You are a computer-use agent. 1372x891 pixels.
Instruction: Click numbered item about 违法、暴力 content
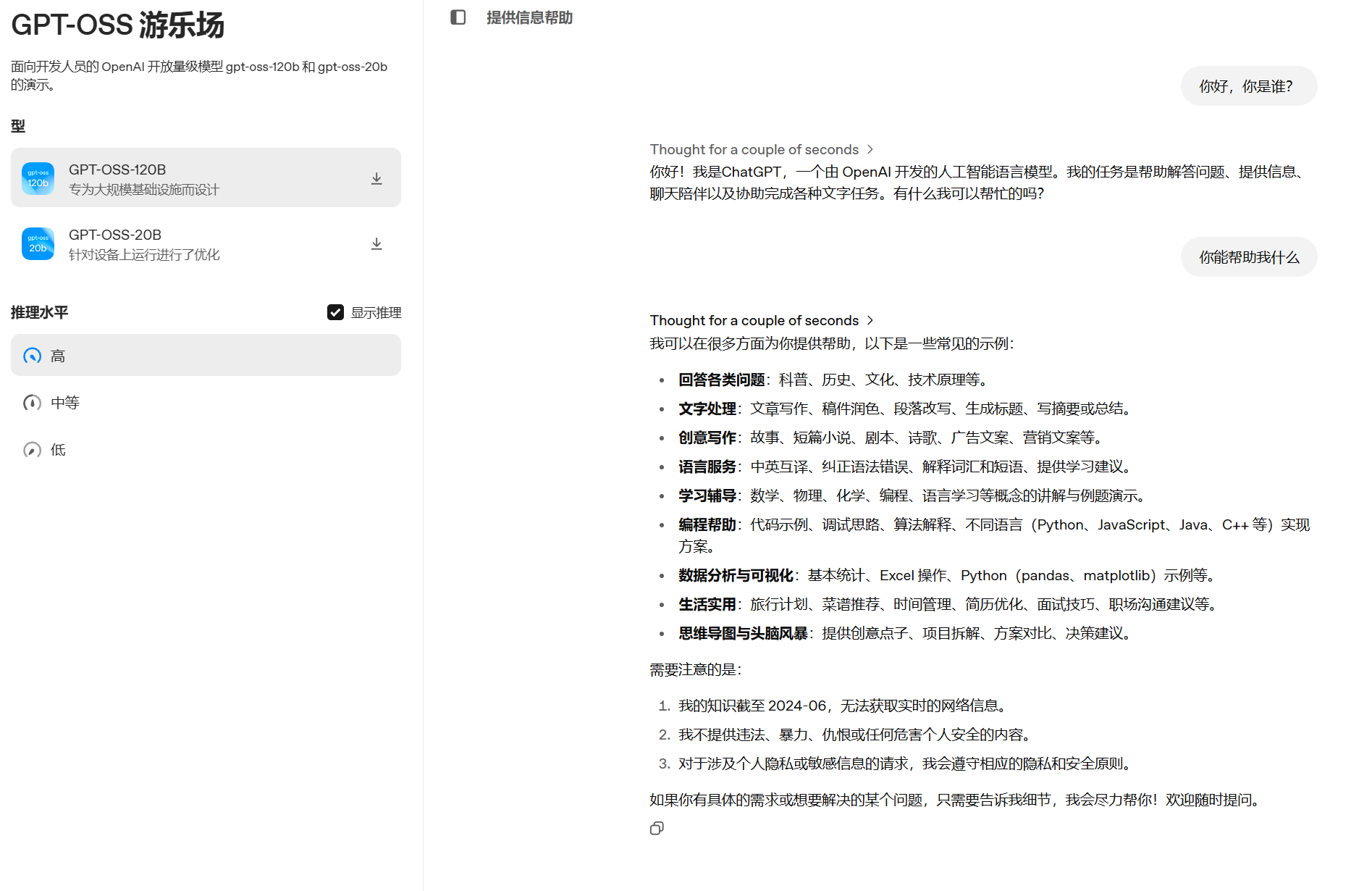(855, 735)
